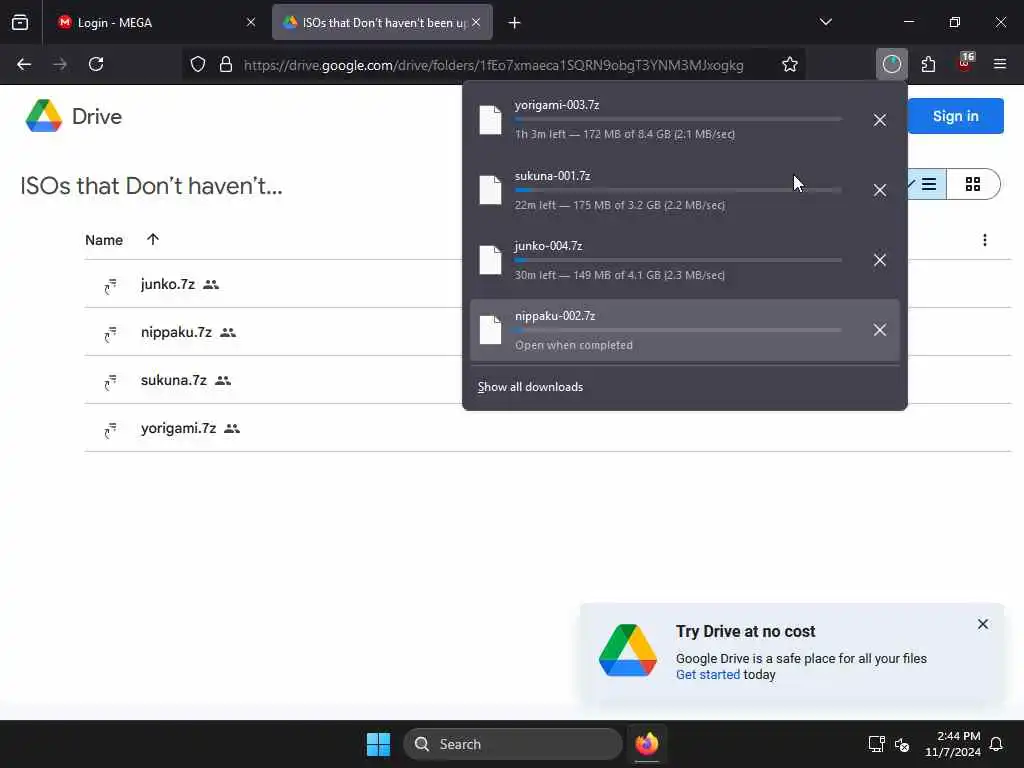Open the Firefox View tab icon
Screen dimensions: 1024x768
(x=20, y=22)
